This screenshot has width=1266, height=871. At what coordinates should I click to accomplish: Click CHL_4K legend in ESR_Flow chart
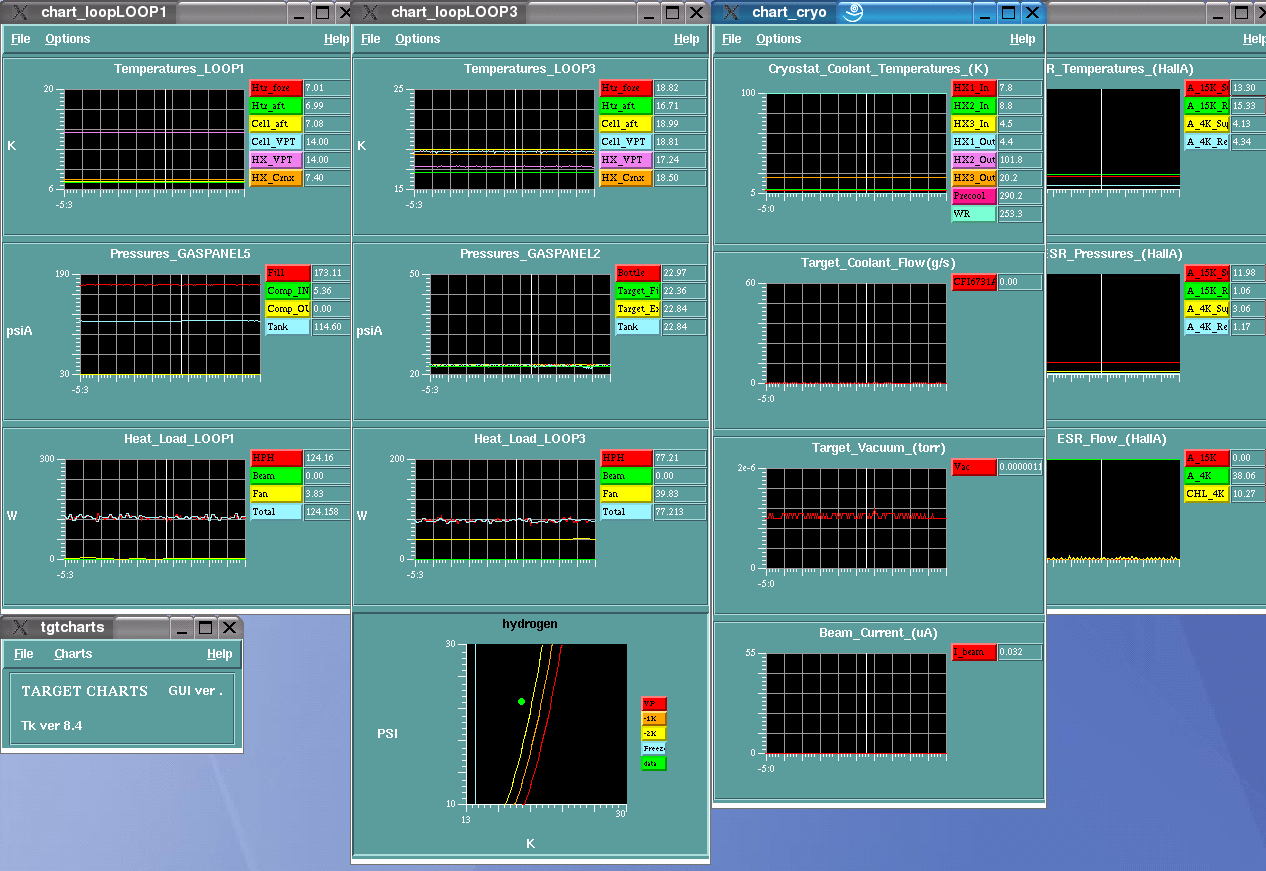(x=1207, y=494)
